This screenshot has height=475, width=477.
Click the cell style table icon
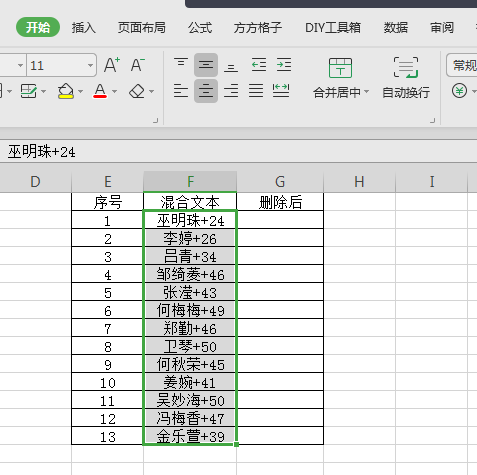tap(29, 91)
